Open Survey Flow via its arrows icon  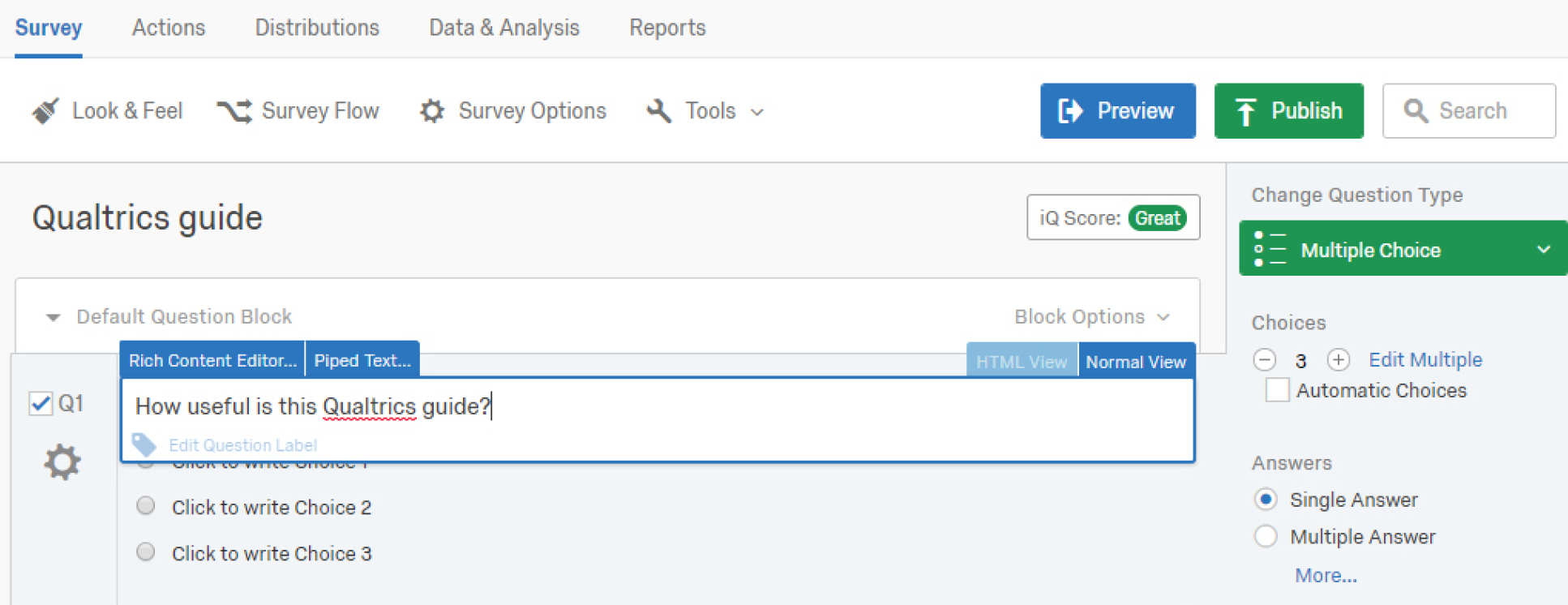(234, 111)
